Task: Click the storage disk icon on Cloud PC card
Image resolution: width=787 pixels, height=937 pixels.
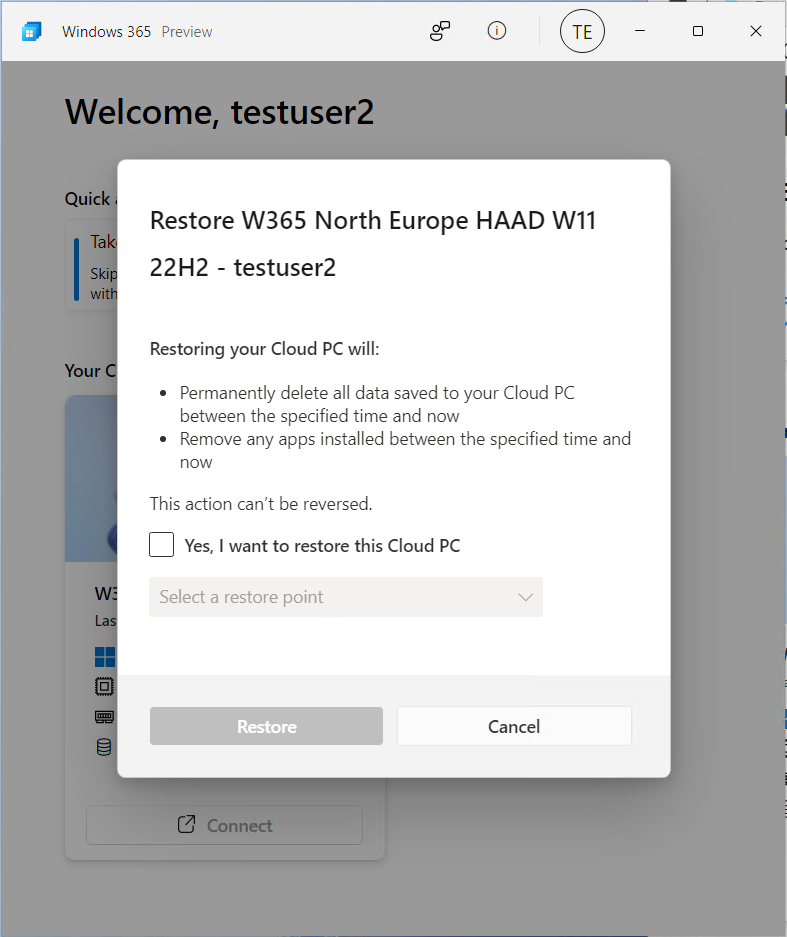Action: (x=104, y=747)
